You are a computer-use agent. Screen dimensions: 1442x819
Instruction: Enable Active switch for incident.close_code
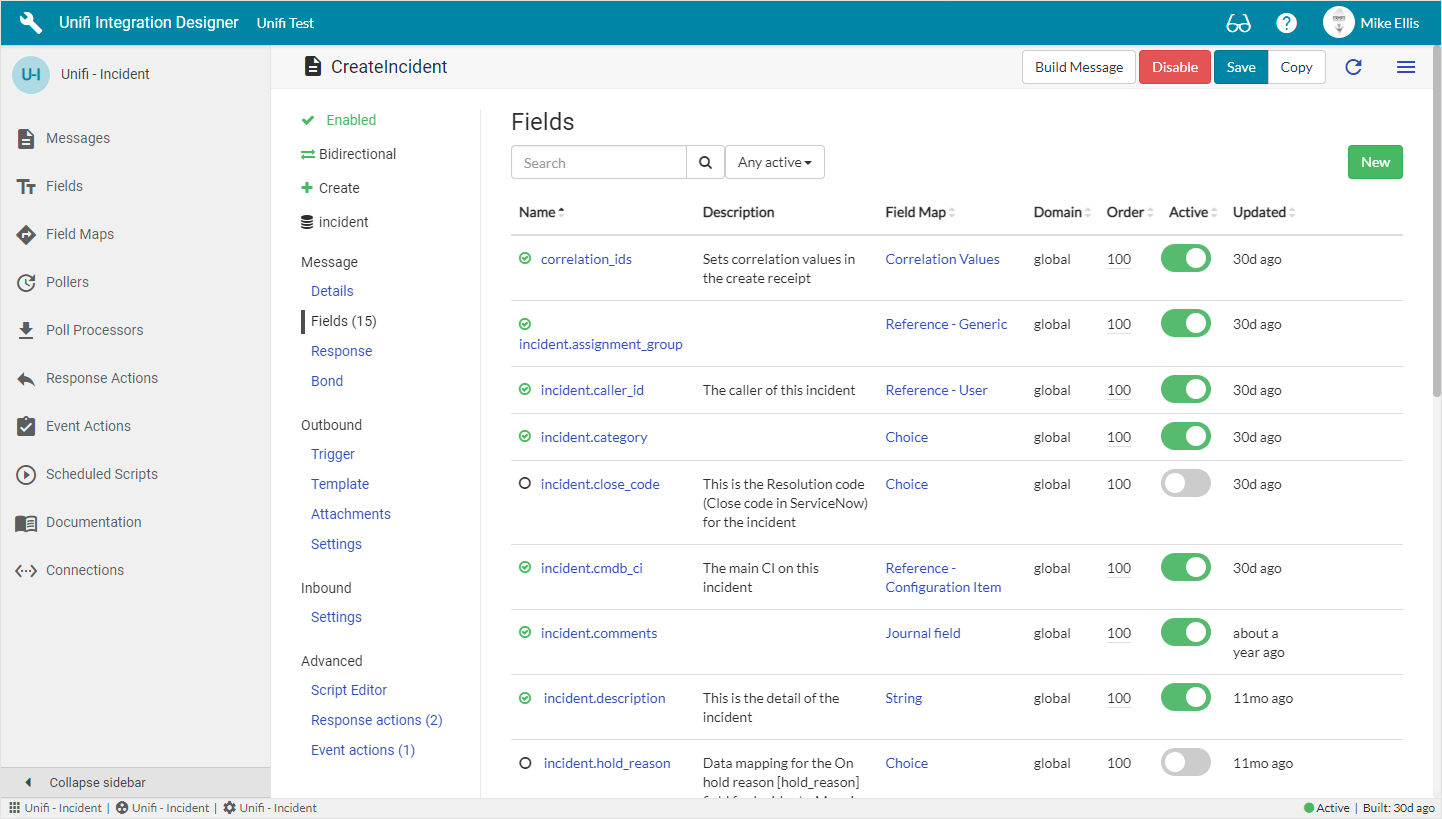(x=1185, y=484)
